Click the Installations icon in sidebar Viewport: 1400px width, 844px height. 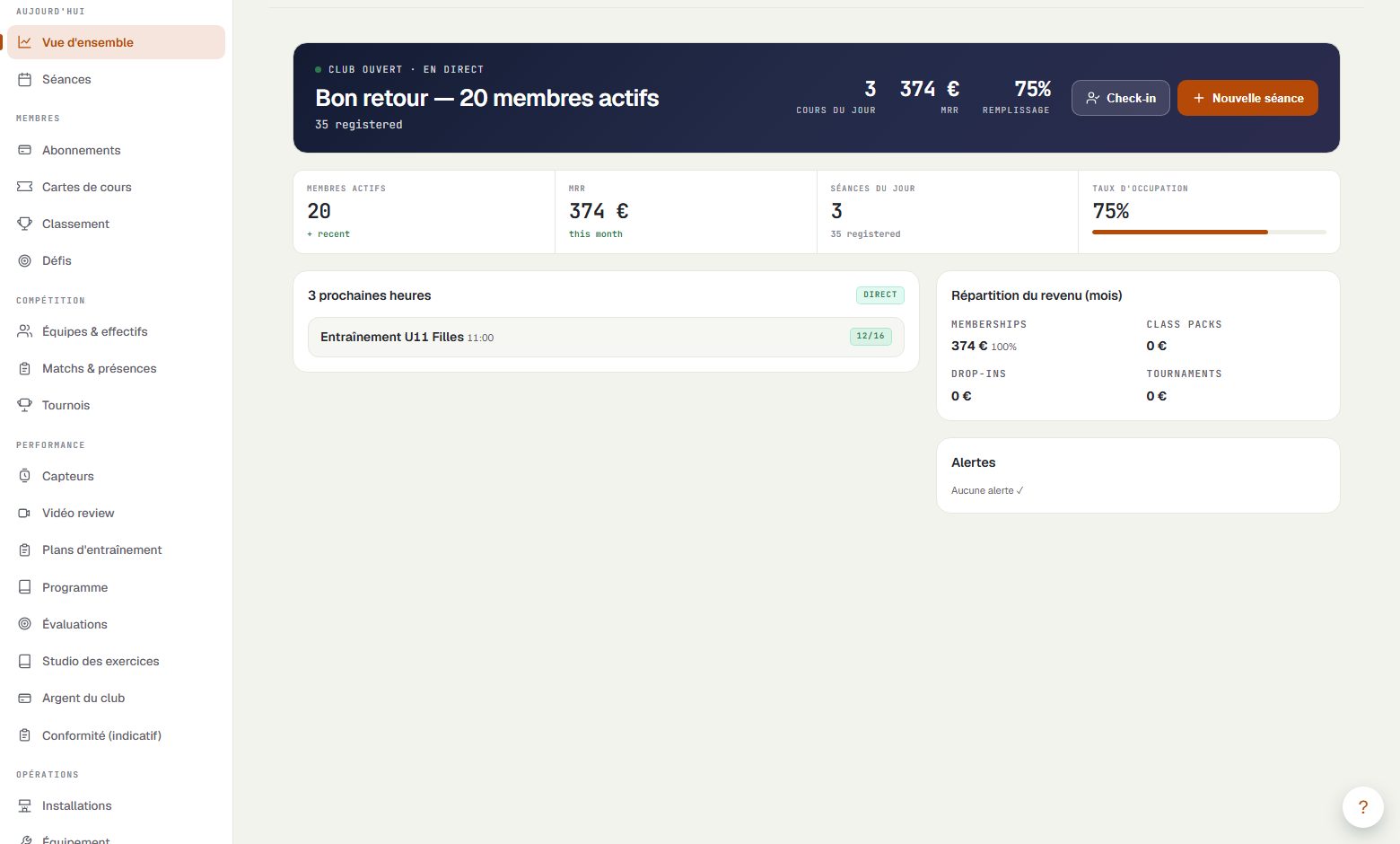click(25, 805)
